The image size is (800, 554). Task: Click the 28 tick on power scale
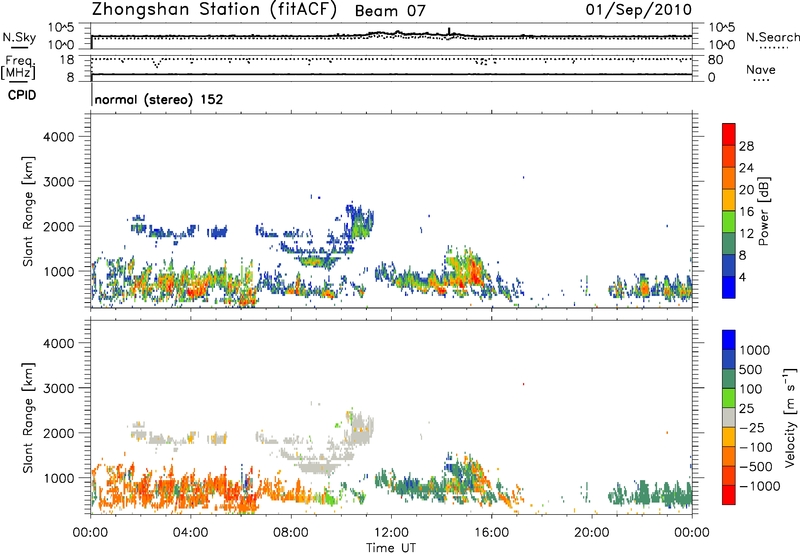[746, 146]
